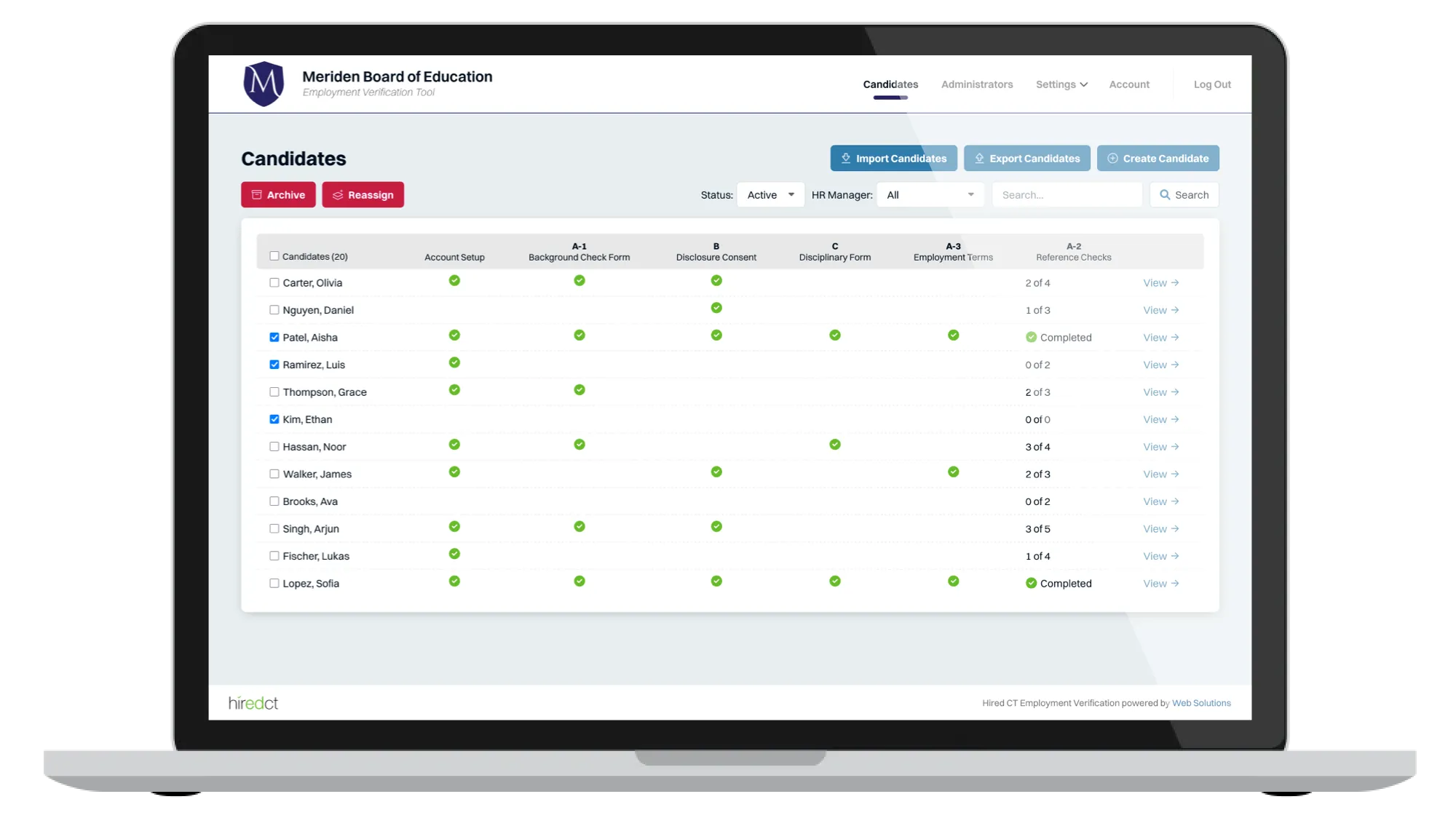This screenshot has height=818, width=1456.
Task: Check the box for Carter, Olivia
Action: (x=274, y=282)
